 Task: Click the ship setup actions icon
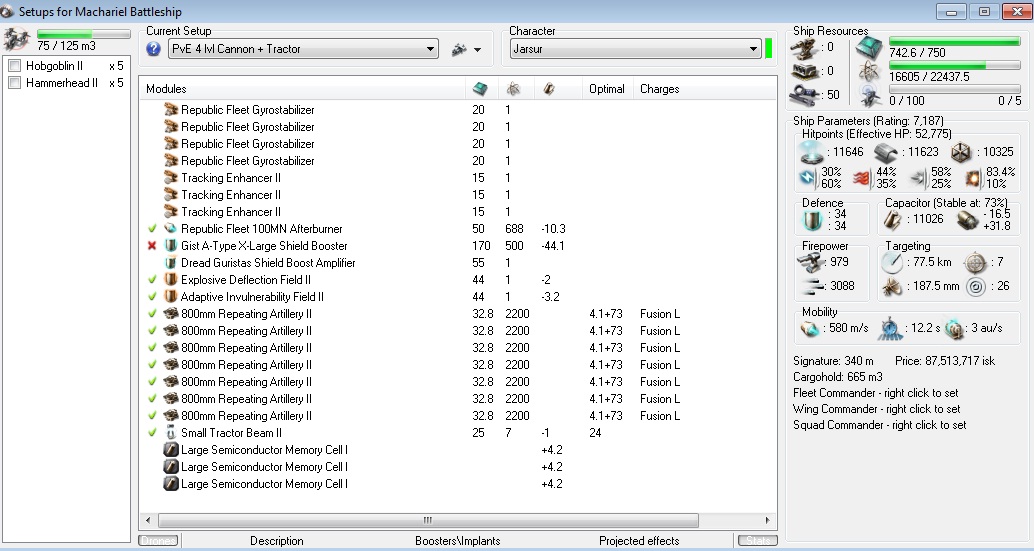pyautogui.click(x=460, y=49)
